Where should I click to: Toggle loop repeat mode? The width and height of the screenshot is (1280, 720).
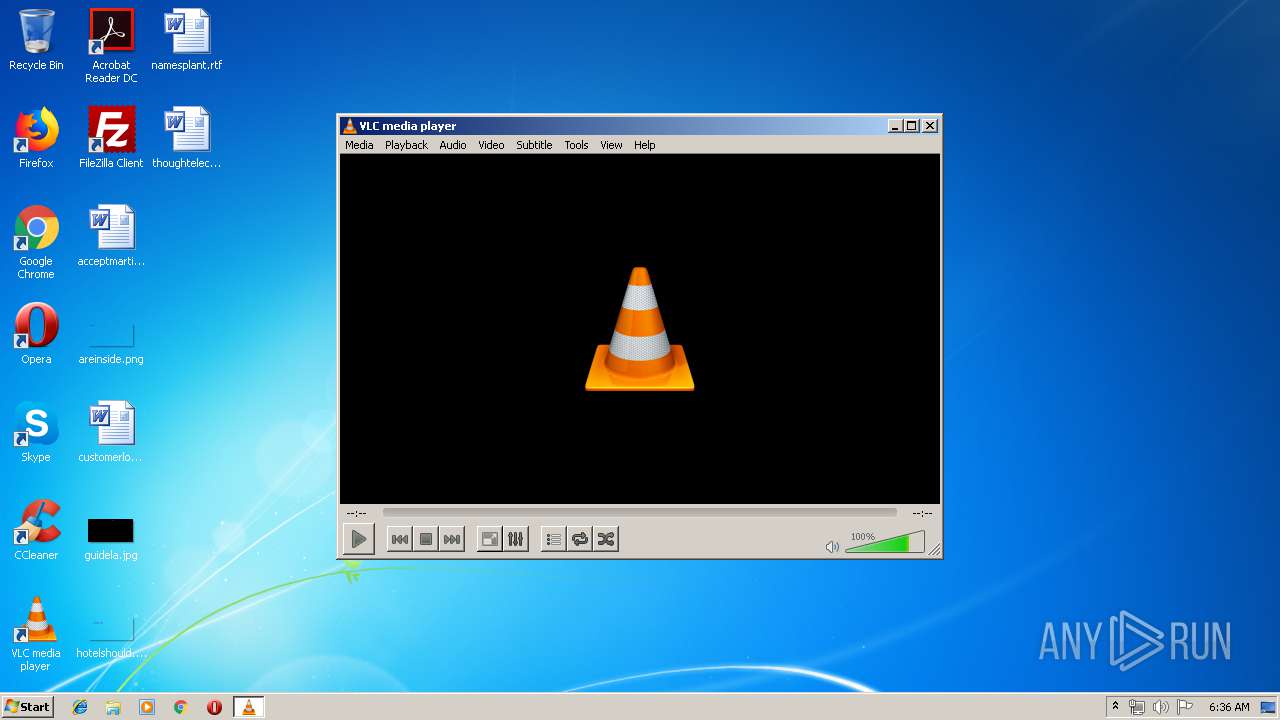click(580, 539)
